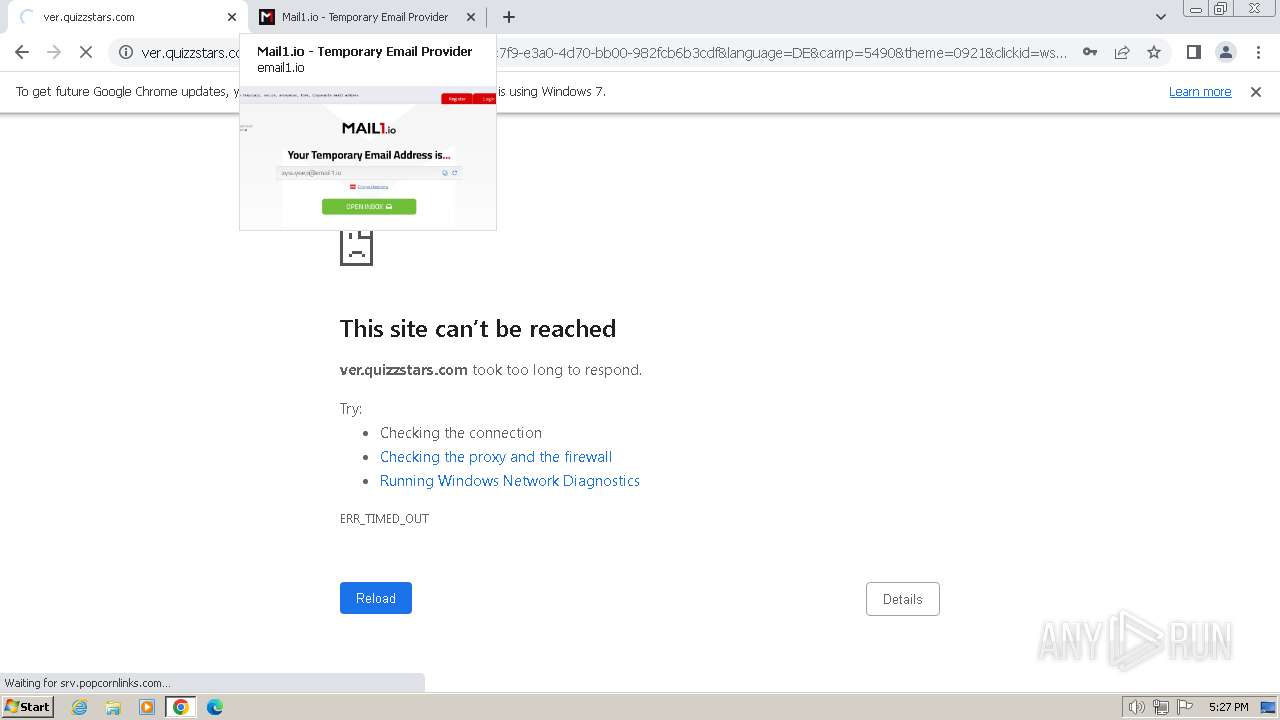This screenshot has height=720, width=1280.
Task: Click Learn more about Chrome updates
Action: click(x=1200, y=91)
